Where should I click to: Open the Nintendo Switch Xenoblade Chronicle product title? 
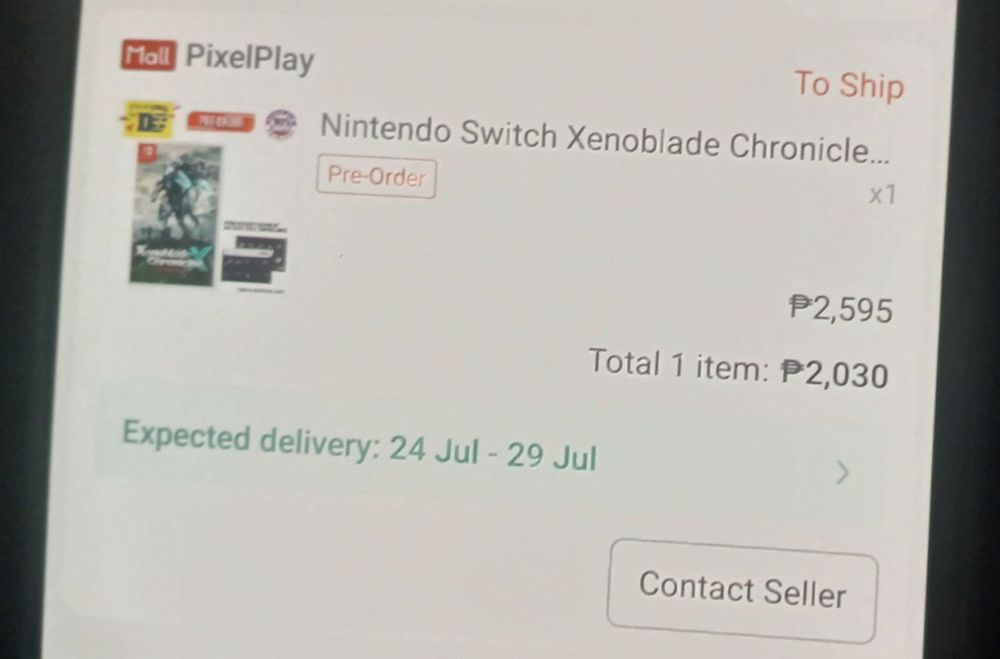click(605, 139)
